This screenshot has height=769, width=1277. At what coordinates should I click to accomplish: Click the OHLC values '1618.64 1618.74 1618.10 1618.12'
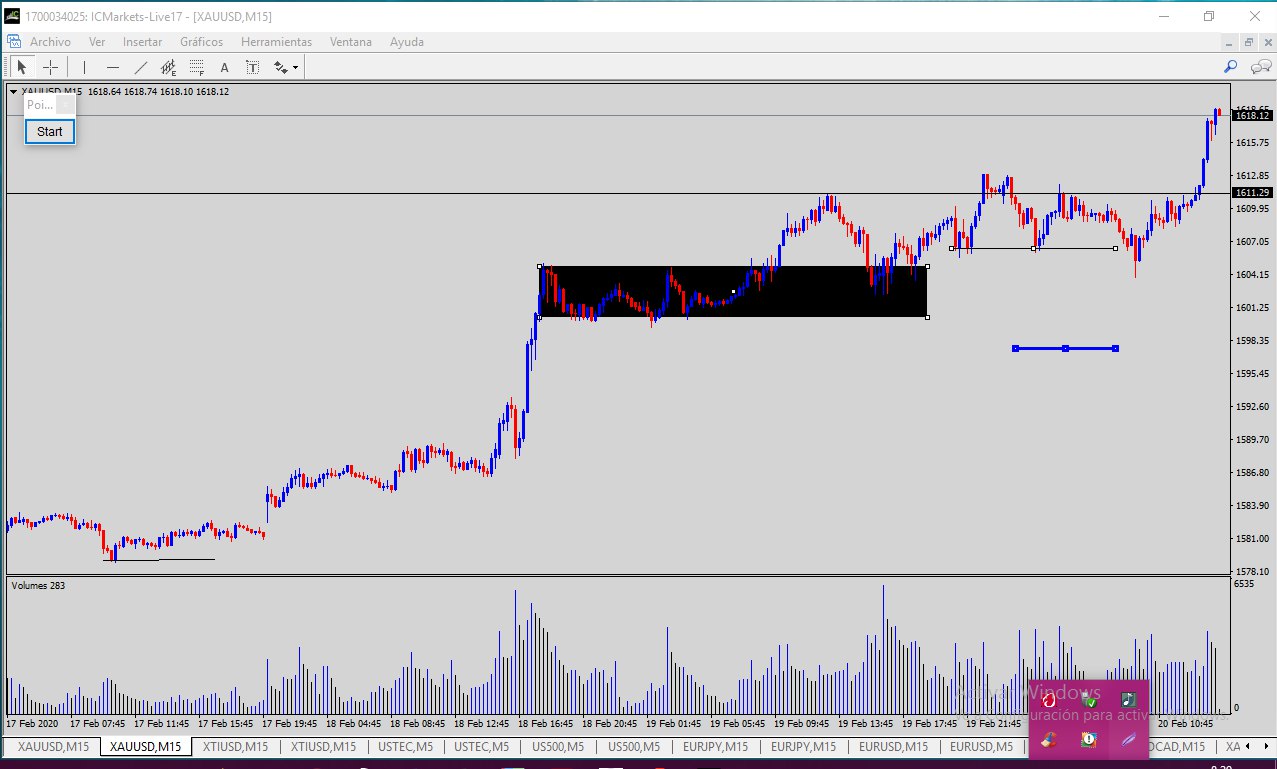pyautogui.click(x=158, y=91)
